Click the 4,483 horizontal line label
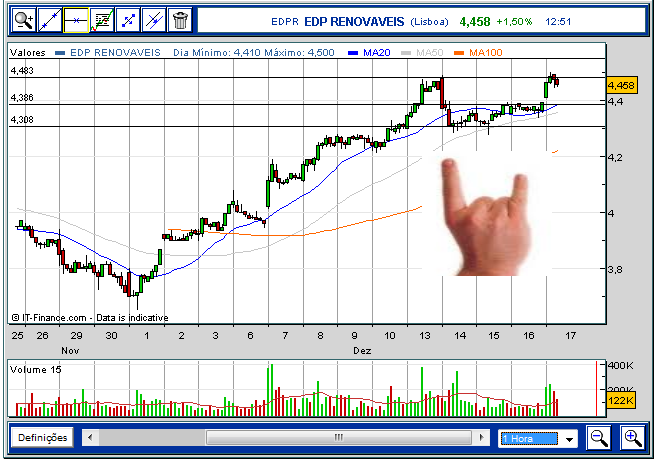The width and height of the screenshot is (657, 461). [x=22, y=71]
